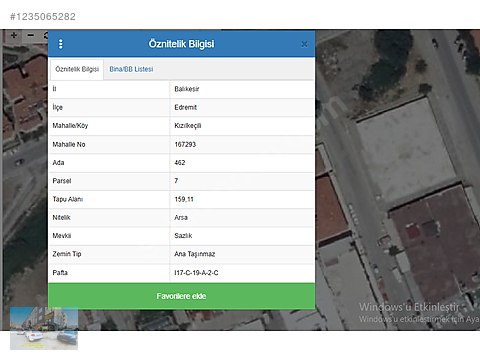The height and width of the screenshot is (360, 480).
Task: Click the Mevkii row label
Action: click(62, 236)
